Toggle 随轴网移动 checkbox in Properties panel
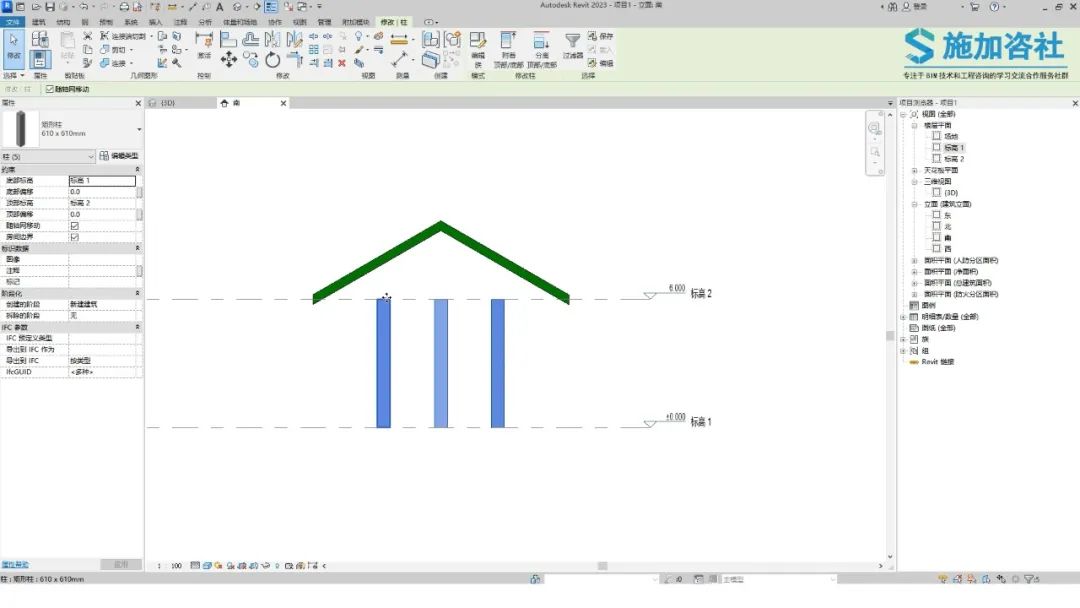1080x608 pixels. (74, 226)
